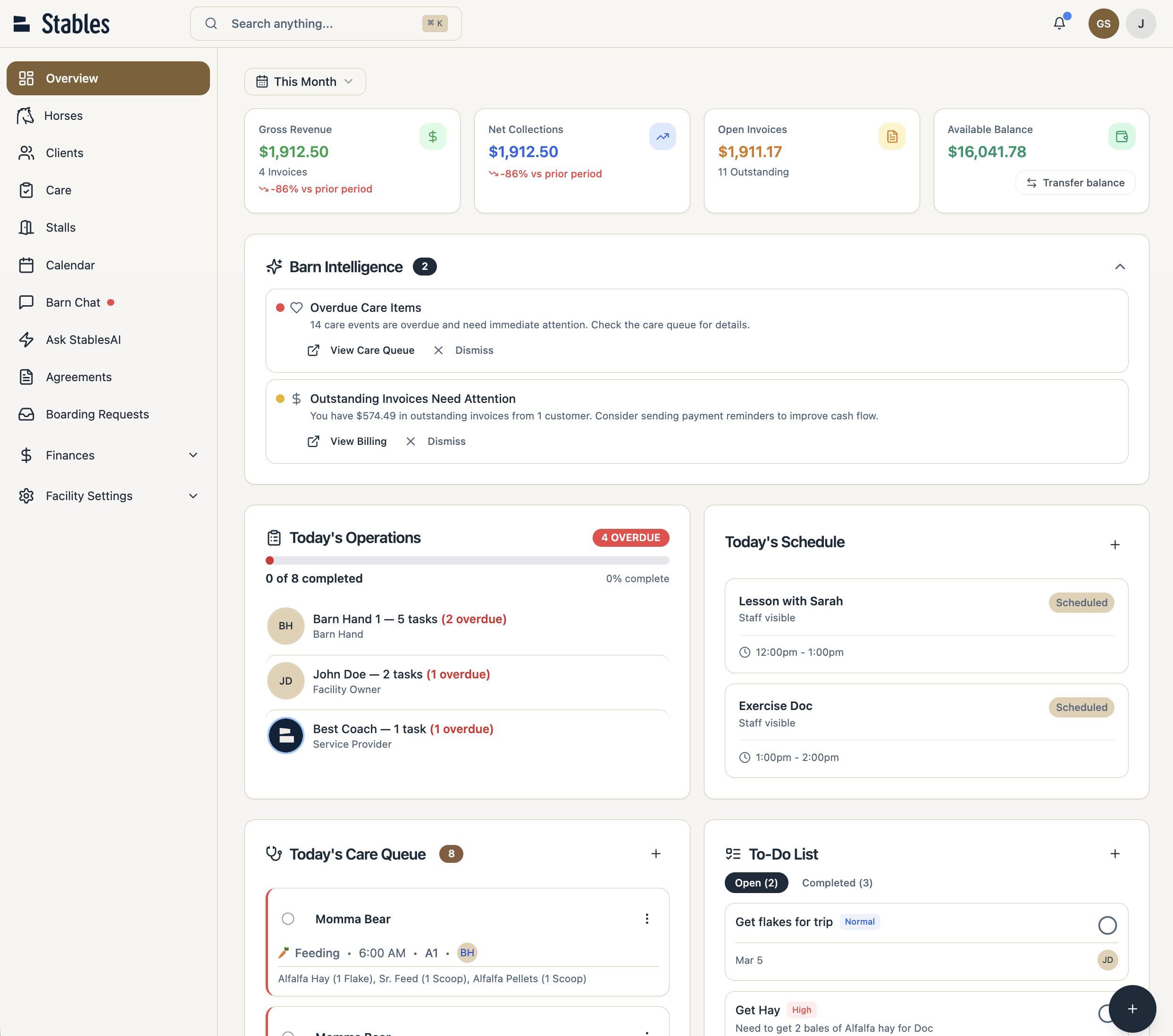
Task: Expand Facility Settings submenu
Action: click(108, 496)
